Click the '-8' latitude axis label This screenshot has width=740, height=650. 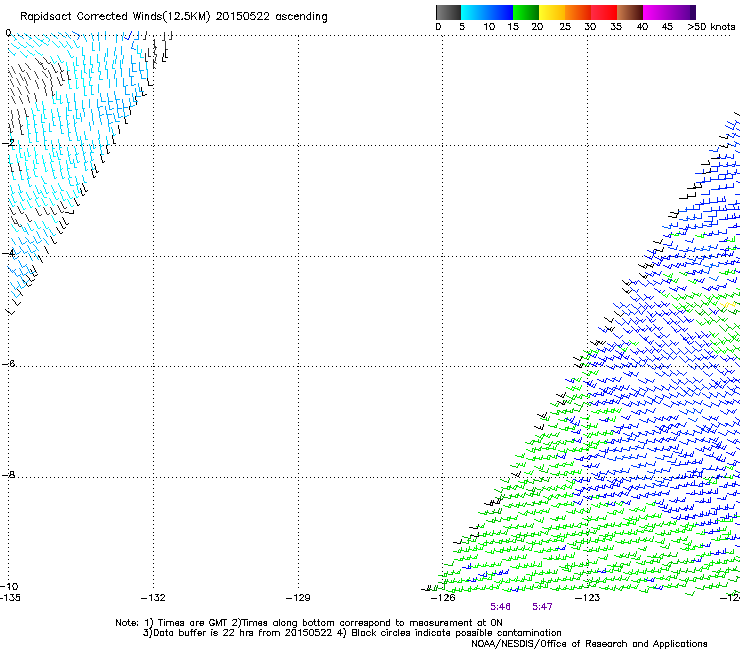[x=8, y=474]
